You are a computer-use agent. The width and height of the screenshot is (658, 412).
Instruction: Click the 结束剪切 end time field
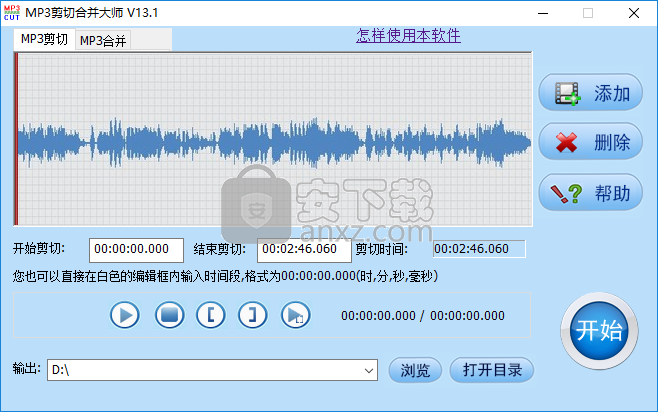coord(304,250)
